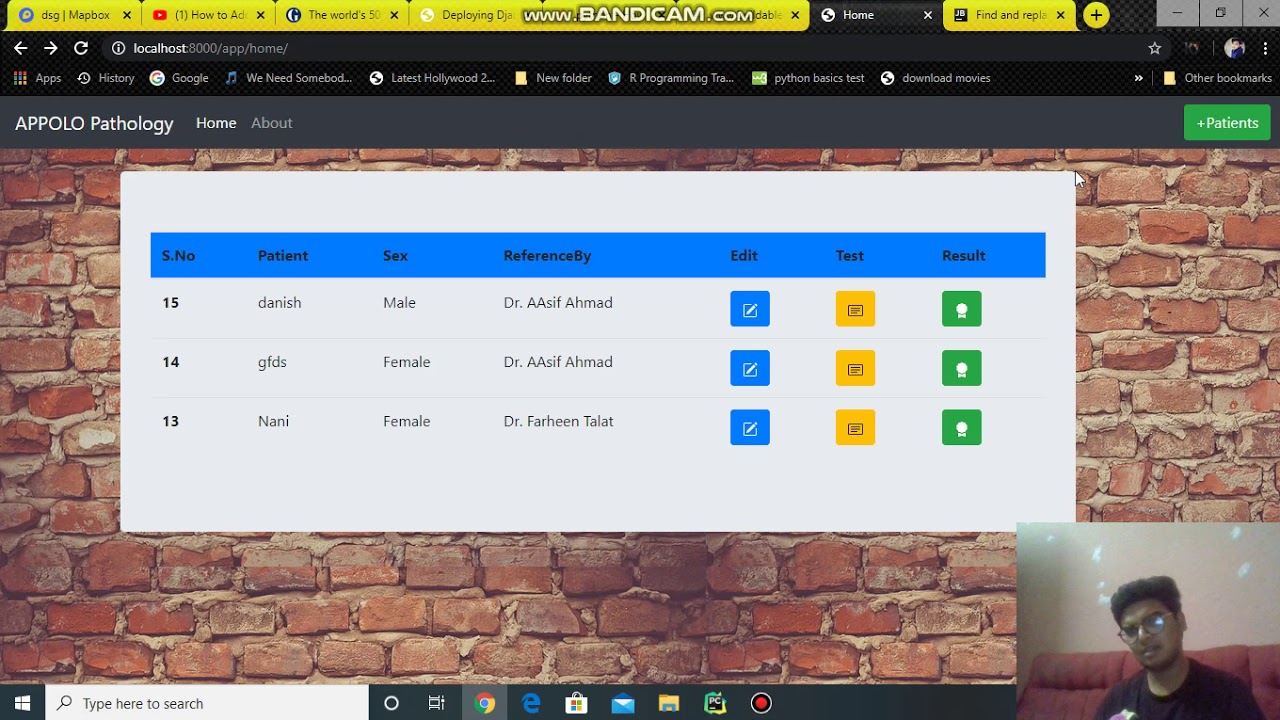1280x720 pixels.
Task: Click the +Patients button
Action: tap(1227, 123)
